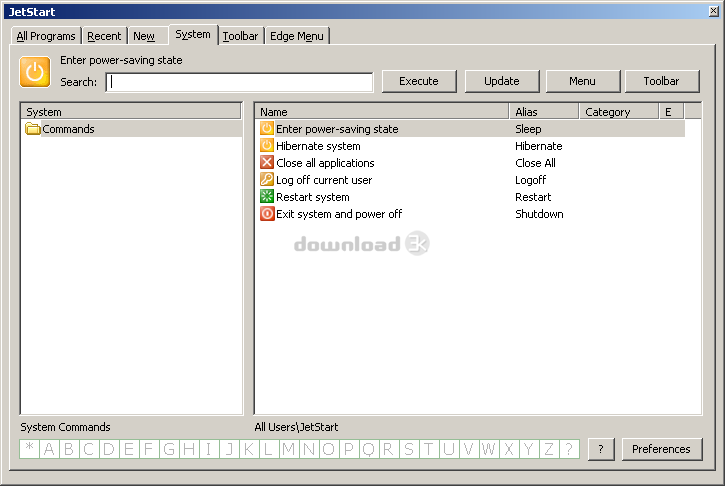Filter by letter M in the alphabet bar
The height and width of the screenshot is (486, 725).
pos(289,449)
